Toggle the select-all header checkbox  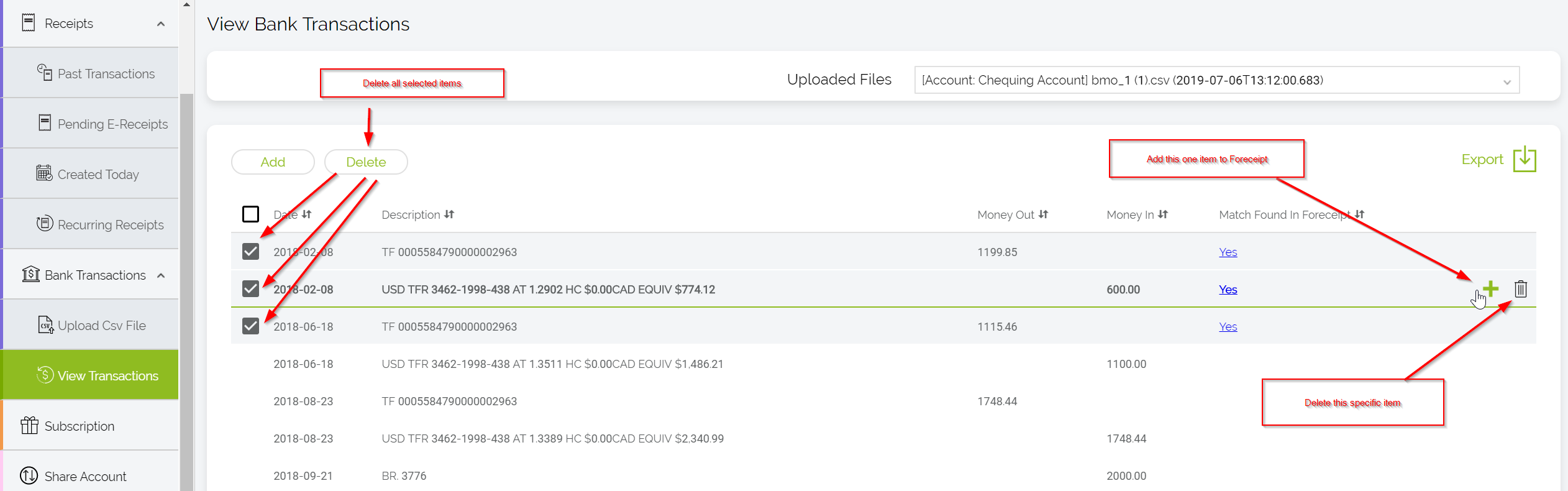(x=250, y=214)
